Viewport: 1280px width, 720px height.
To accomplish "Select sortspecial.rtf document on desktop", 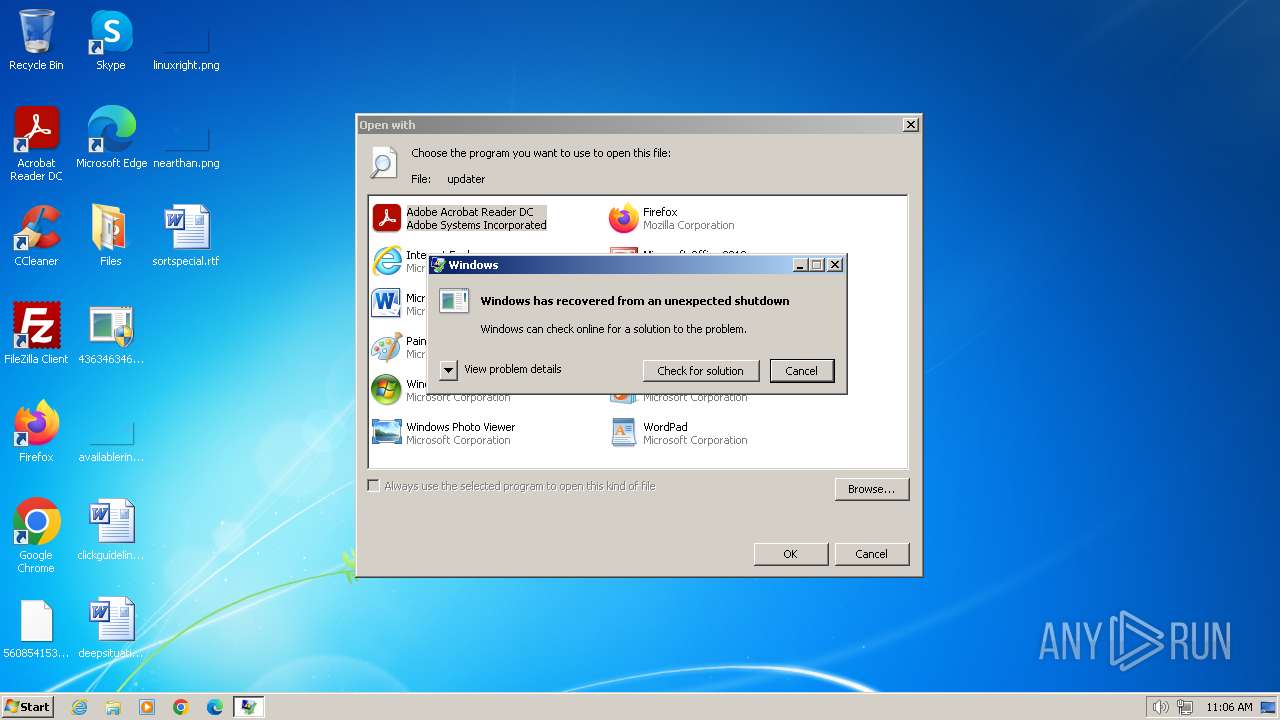I will click(x=186, y=236).
